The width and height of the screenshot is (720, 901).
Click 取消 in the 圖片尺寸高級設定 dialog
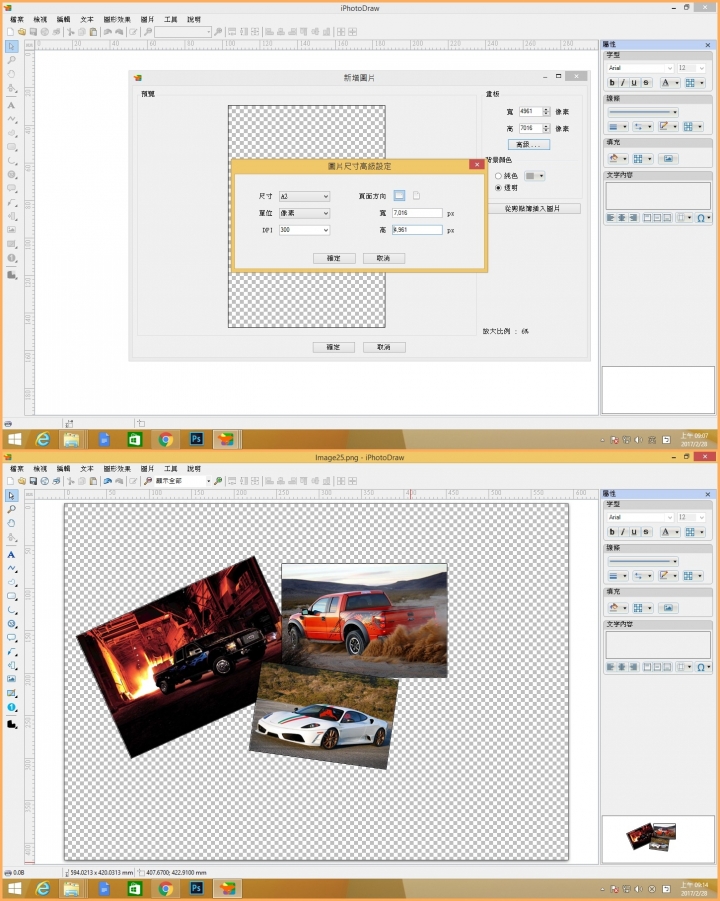click(x=383, y=259)
